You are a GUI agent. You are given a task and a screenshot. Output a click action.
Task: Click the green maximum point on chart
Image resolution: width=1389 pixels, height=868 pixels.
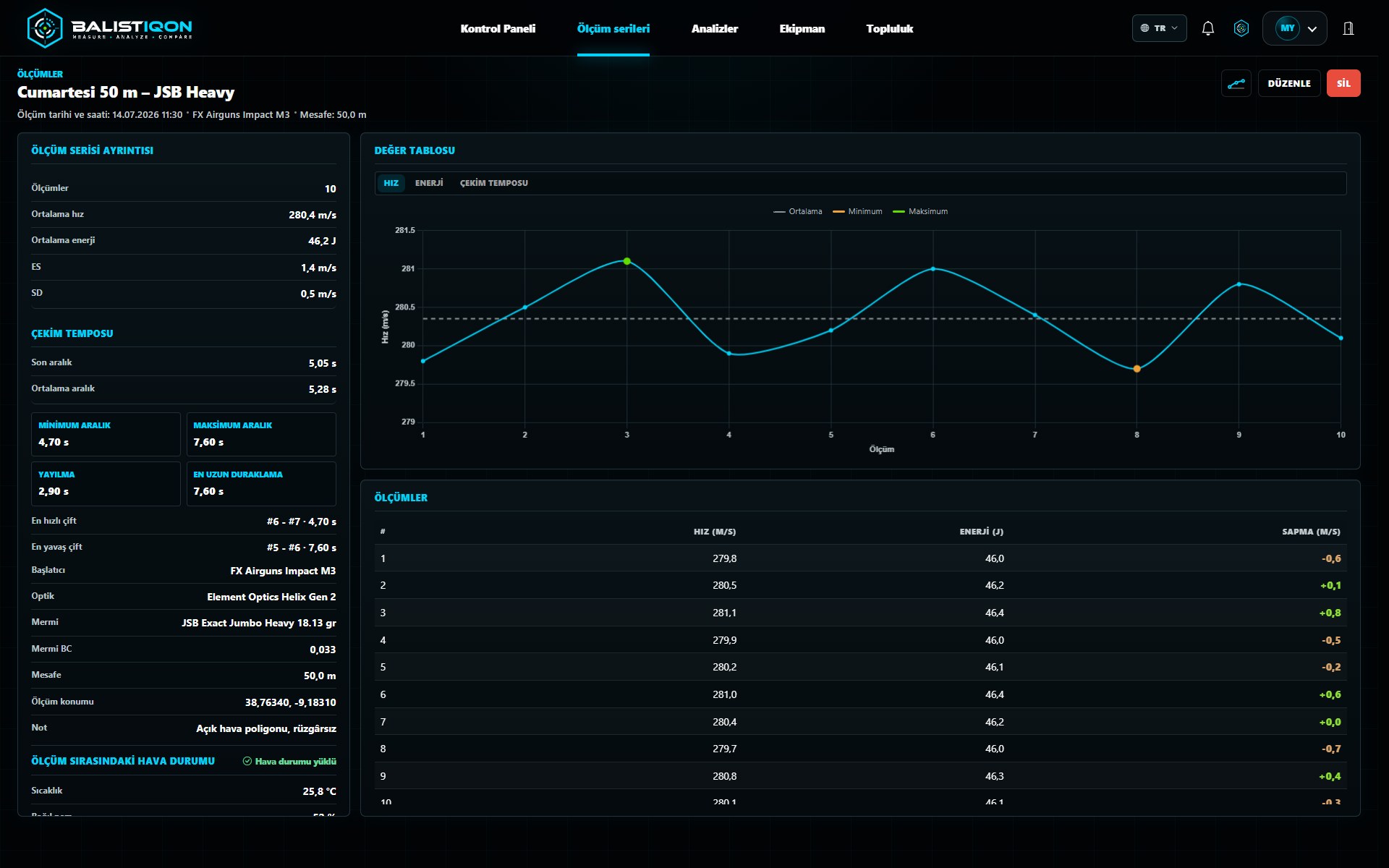coord(627,261)
